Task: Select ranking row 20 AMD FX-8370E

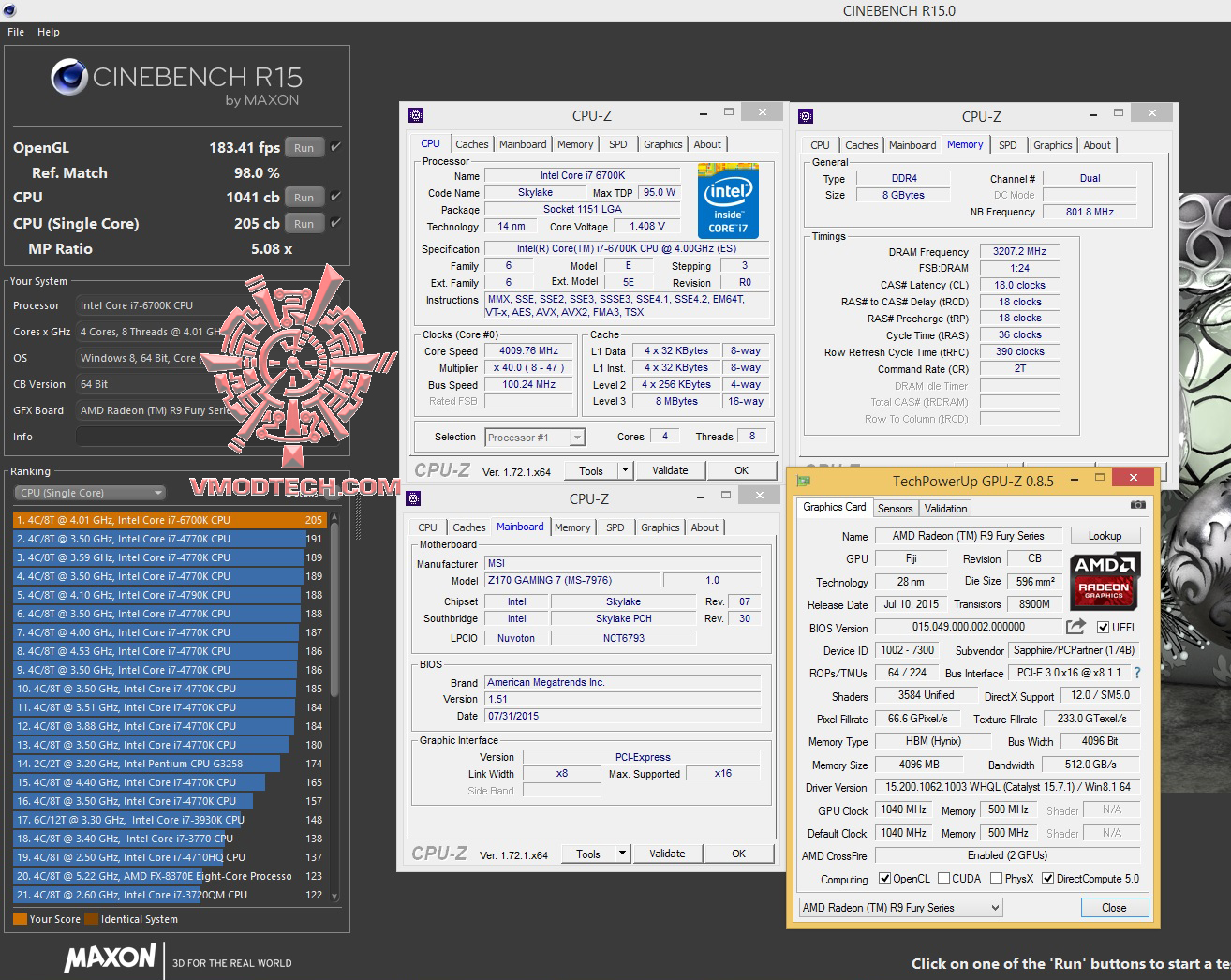Action: [x=170, y=876]
